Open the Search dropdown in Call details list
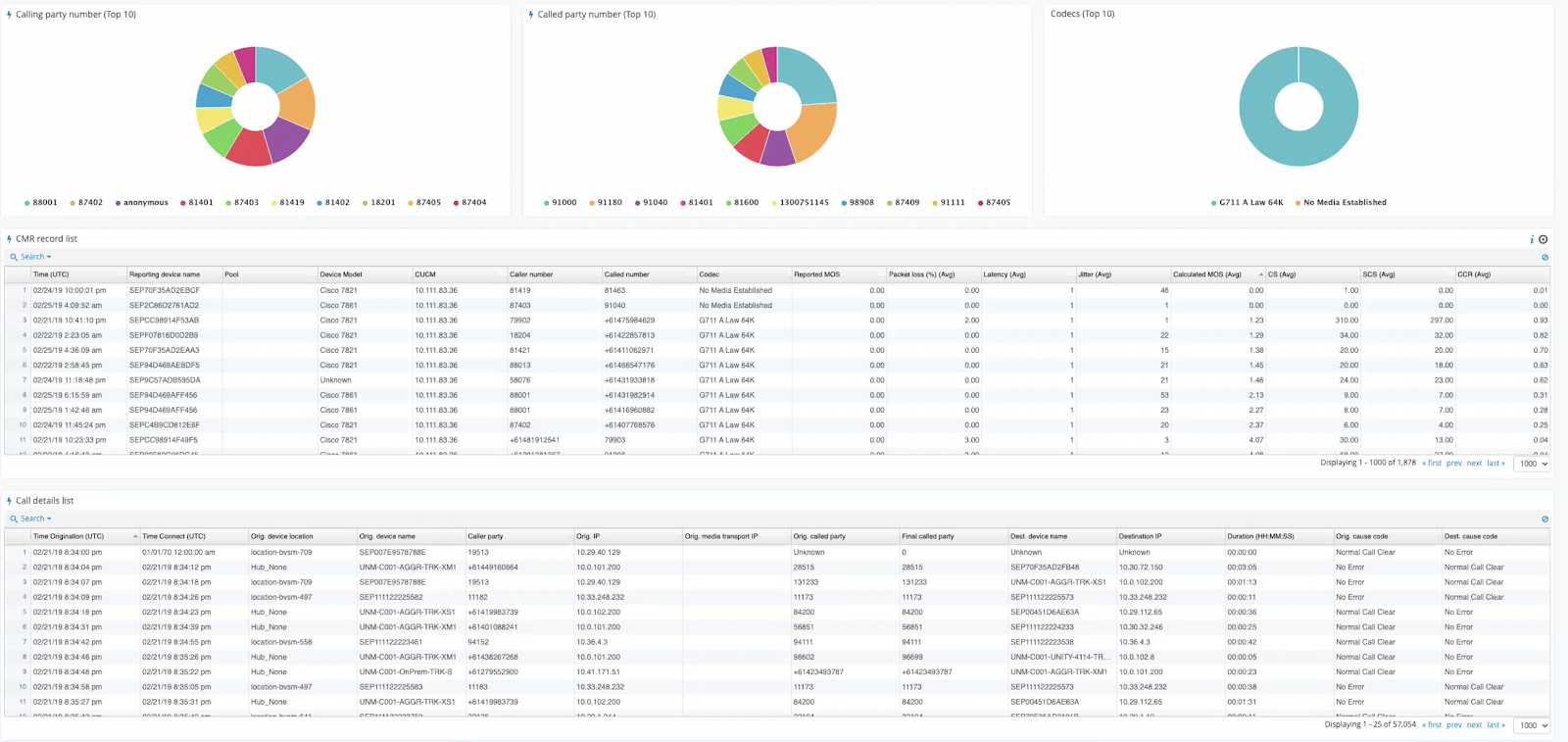This screenshot has height=742, width=1568. [x=31, y=519]
